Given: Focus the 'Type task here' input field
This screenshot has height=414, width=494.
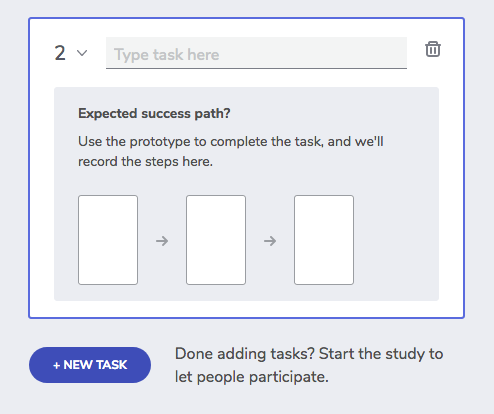Looking at the screenshot, I should [256, 53].
